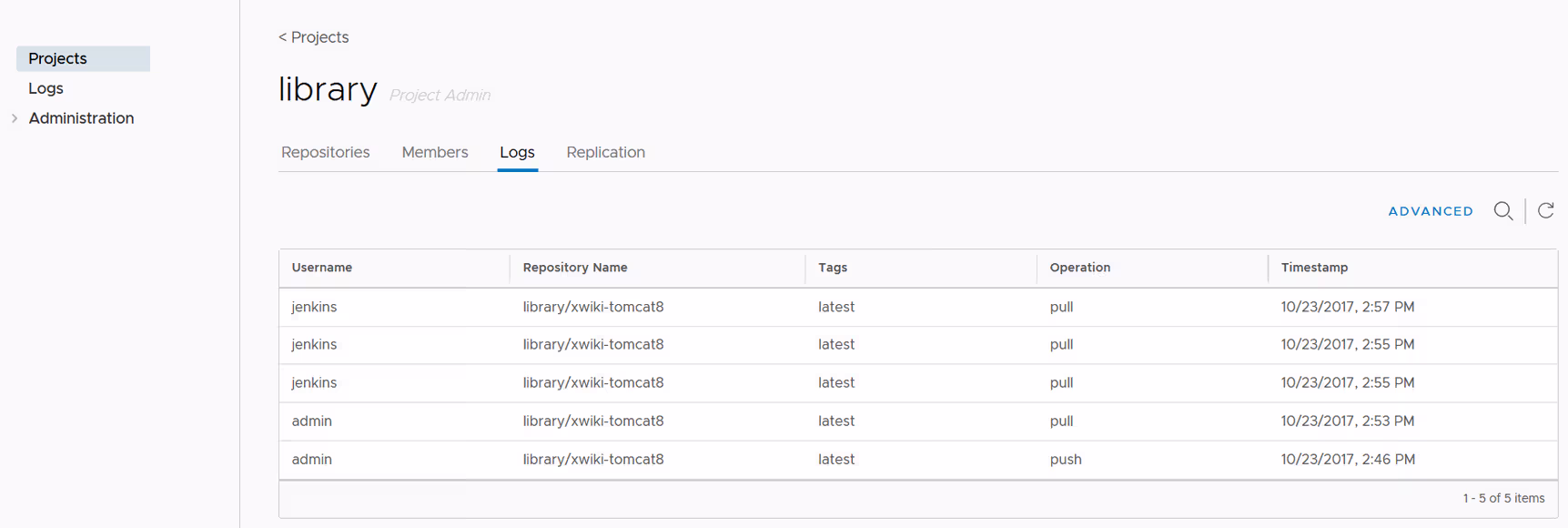
Task: Open the Advanced search link
Action: pos(1430,211)
